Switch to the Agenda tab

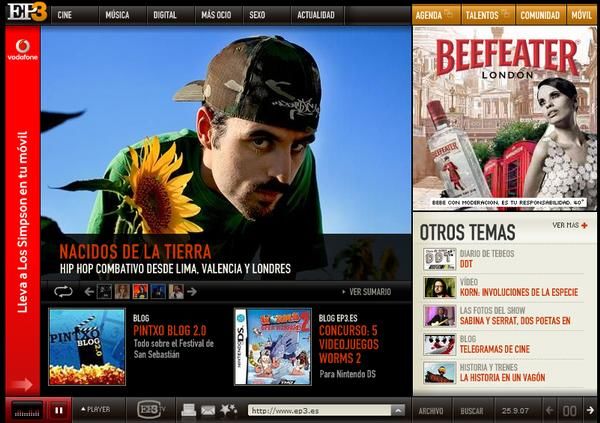436,15
